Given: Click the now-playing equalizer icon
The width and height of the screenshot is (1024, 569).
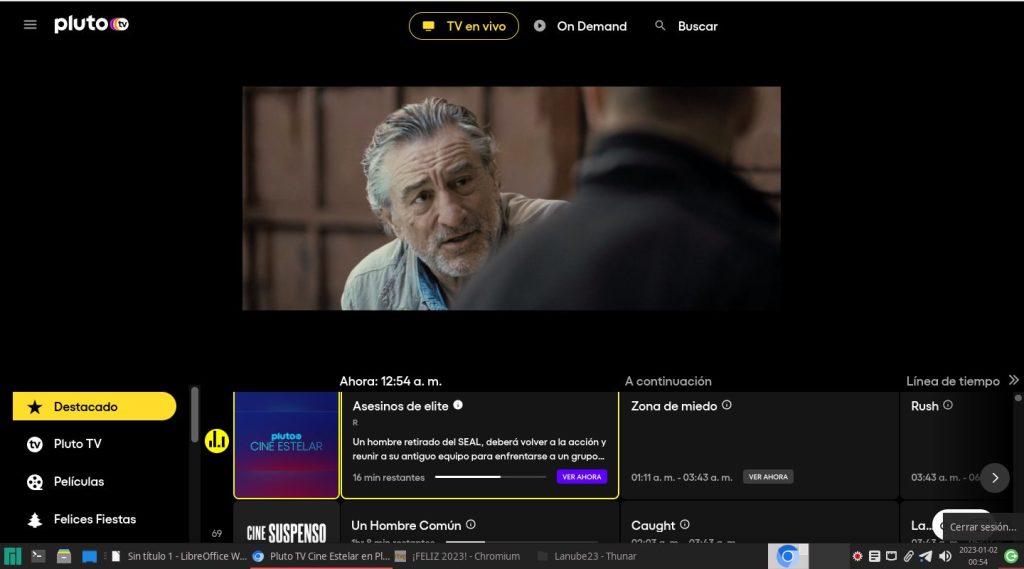Looking at the screenshot, I should tap(217, 441).
